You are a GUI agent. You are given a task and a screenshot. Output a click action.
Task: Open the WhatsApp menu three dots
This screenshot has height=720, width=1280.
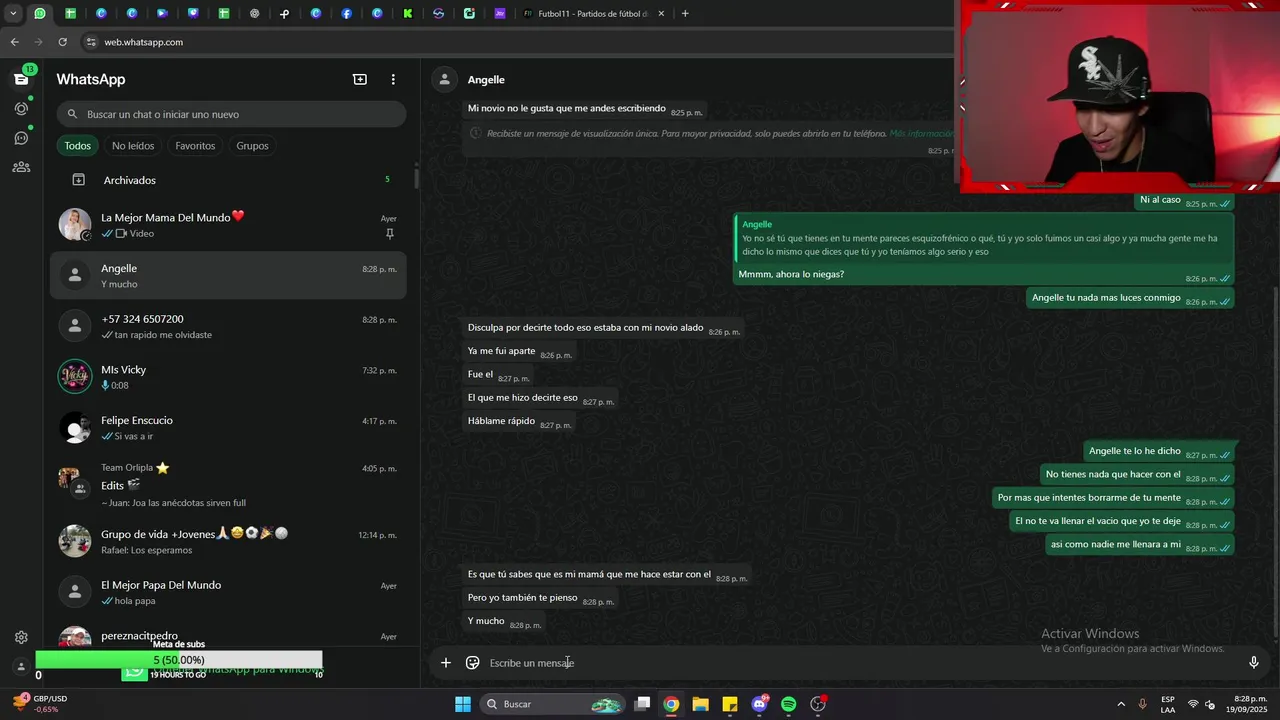tap(393, 79)
